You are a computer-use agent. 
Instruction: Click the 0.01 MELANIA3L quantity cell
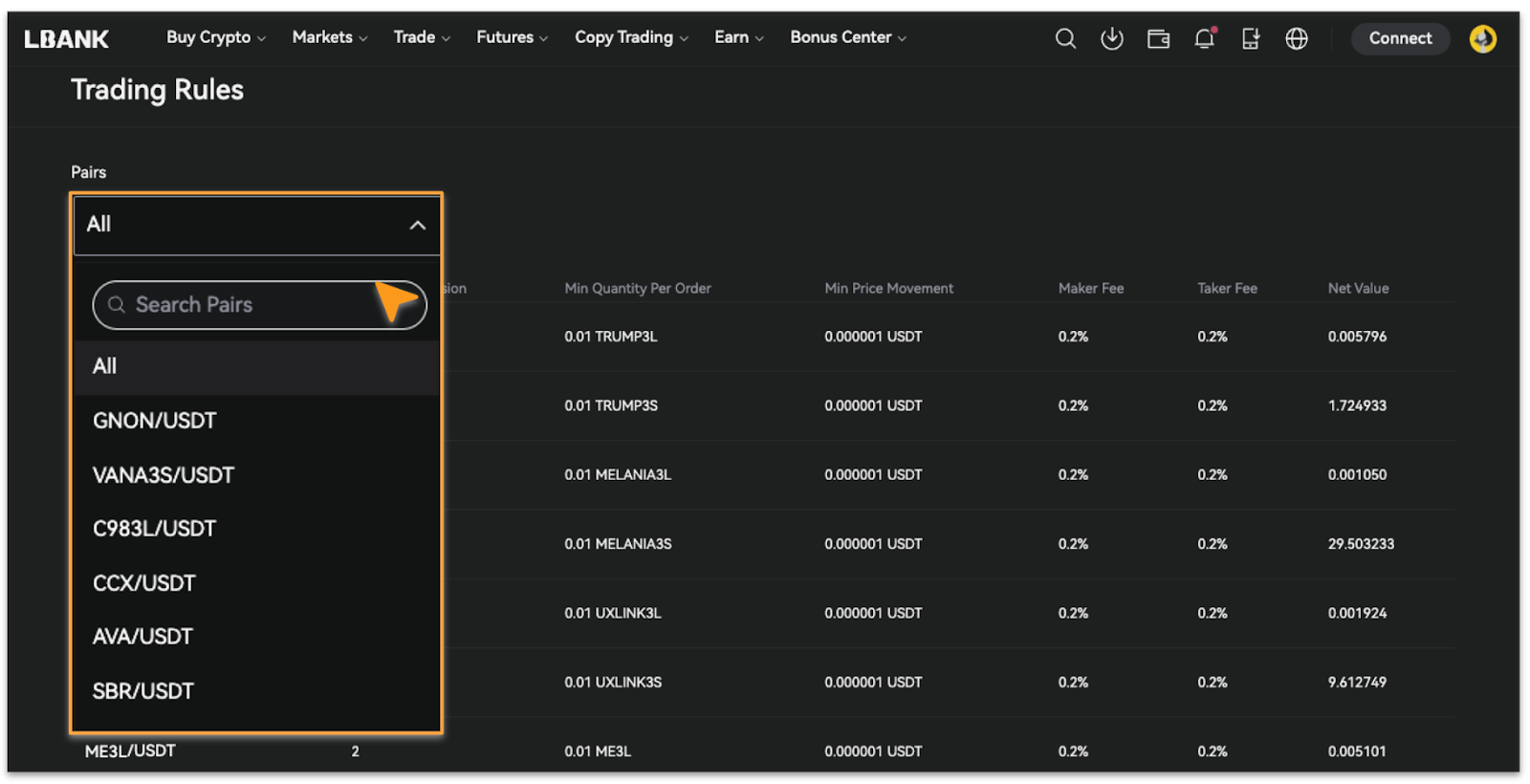click(618, 475)
